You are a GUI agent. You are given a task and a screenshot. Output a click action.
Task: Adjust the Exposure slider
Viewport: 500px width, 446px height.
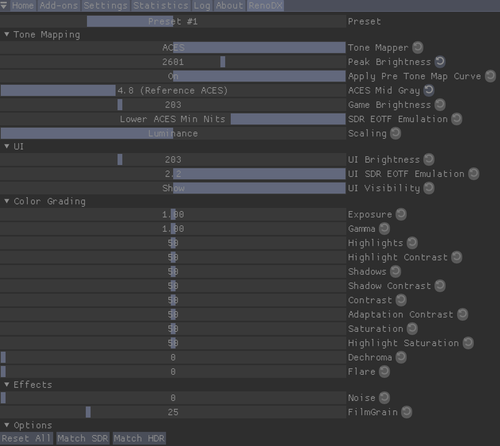coord(173,214)
